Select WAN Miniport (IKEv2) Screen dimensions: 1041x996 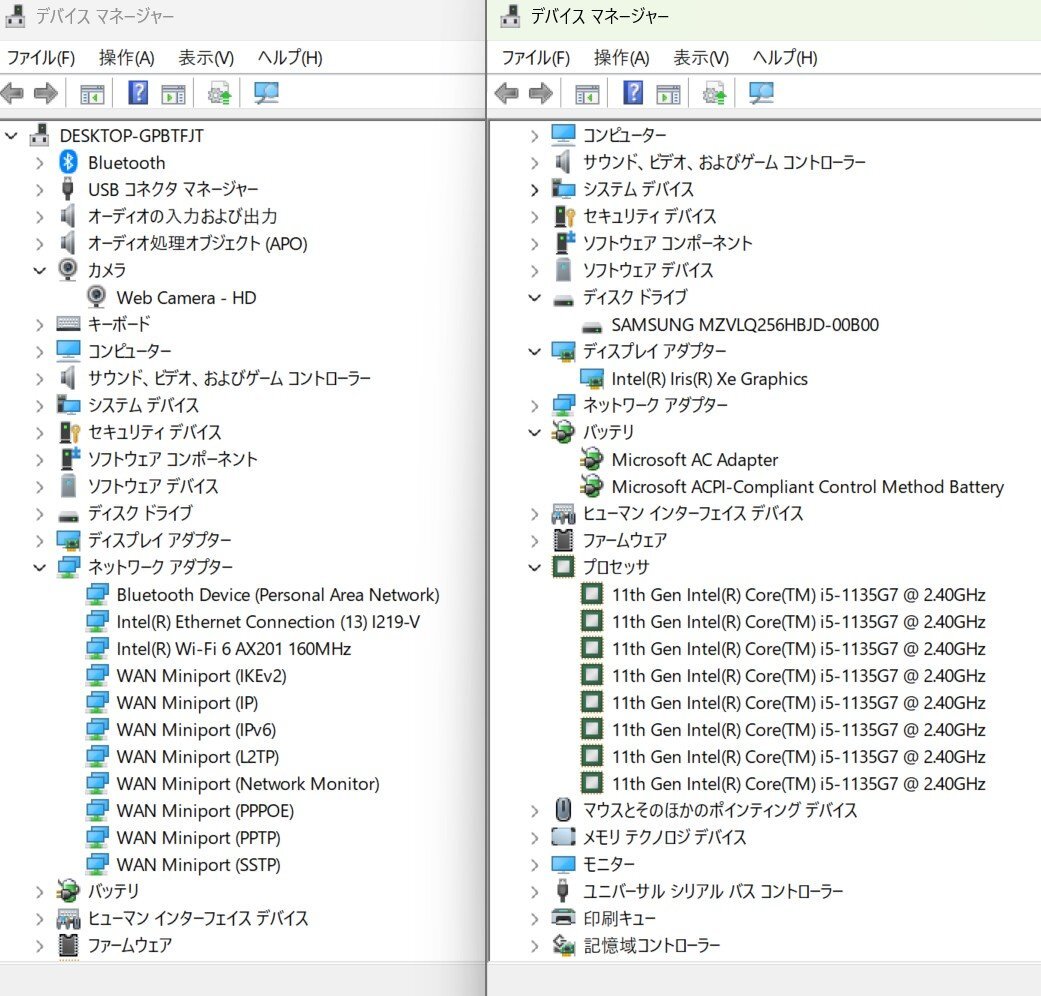pos(201,675)
